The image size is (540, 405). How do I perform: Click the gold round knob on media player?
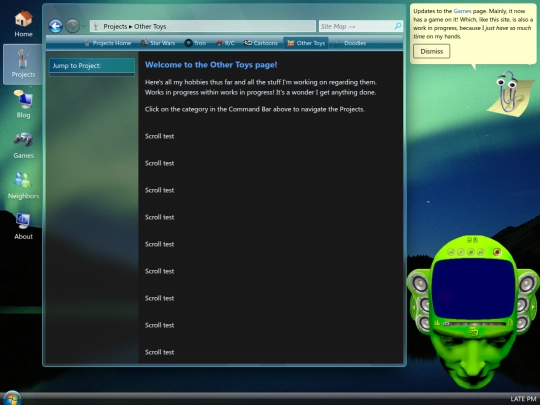tap(497, 252)
